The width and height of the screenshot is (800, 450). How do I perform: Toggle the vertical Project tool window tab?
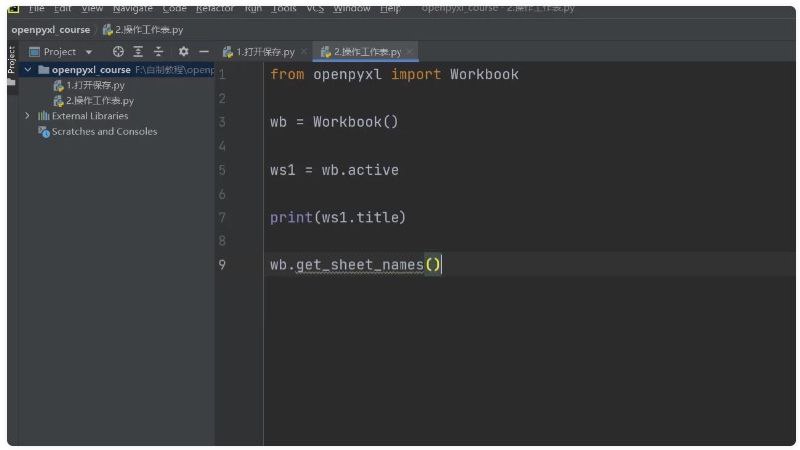[x=12, y=60]
